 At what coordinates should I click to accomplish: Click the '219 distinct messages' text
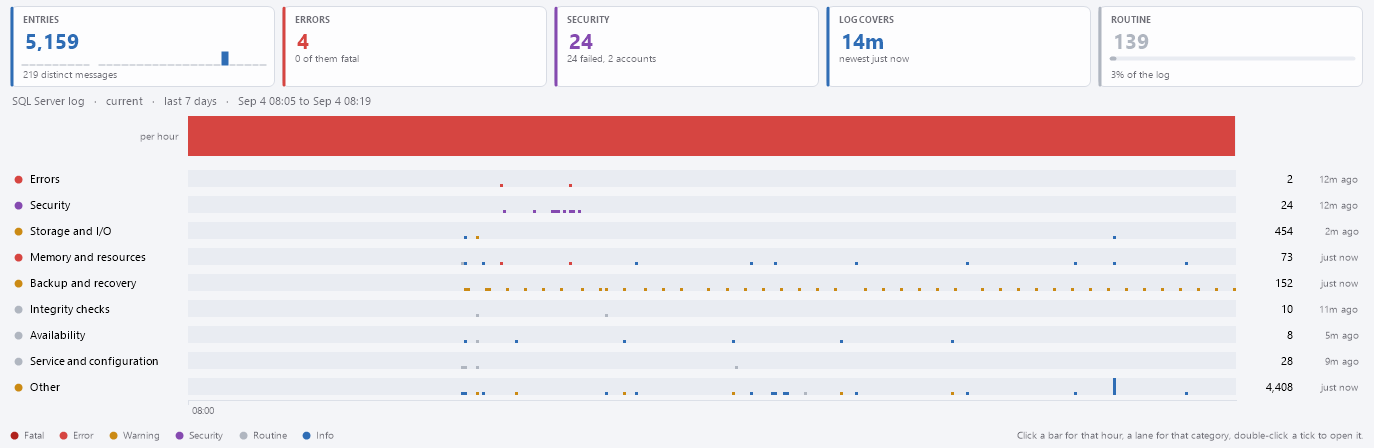(x=70, y=74)
